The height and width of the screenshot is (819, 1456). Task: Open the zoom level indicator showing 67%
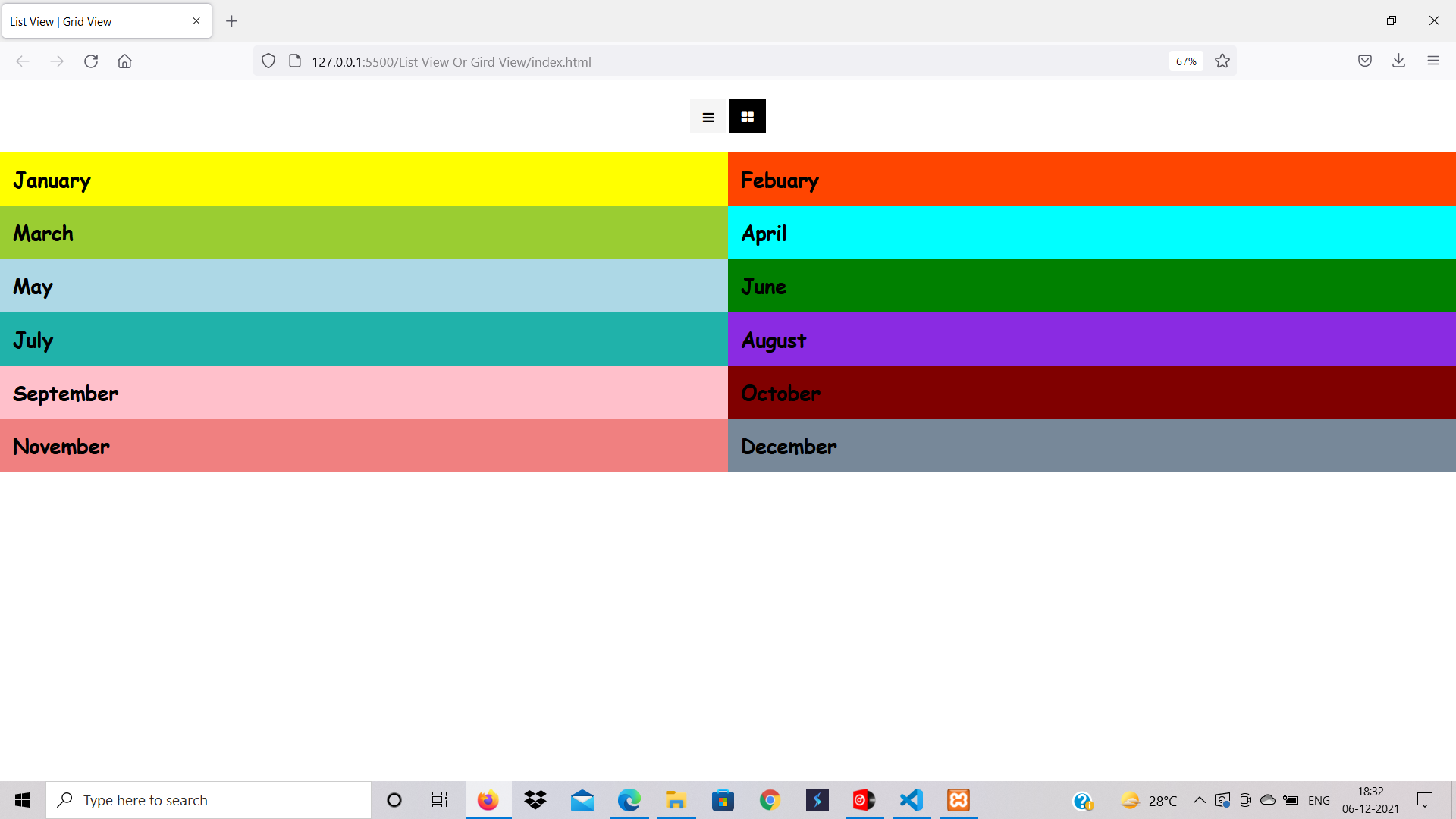1185,61
